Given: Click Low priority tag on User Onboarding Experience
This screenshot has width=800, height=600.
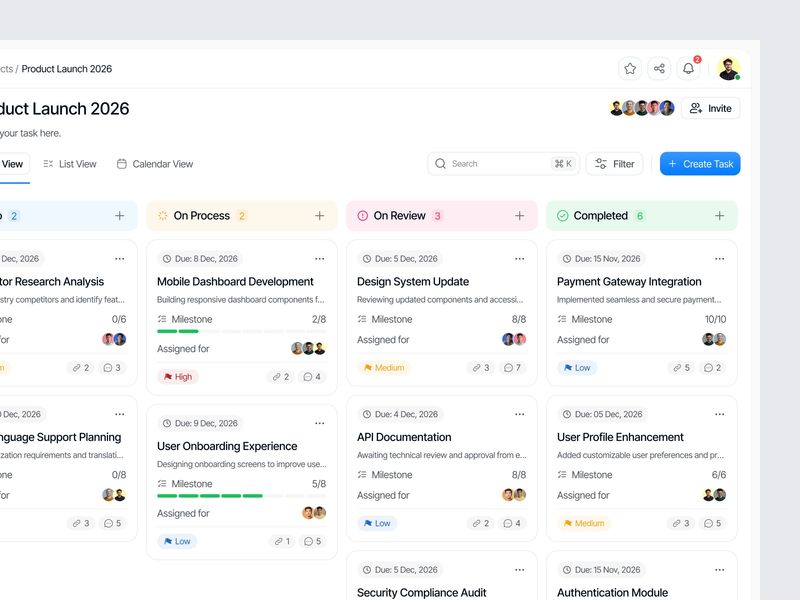Looking at the screenshot, I should [x=177, y=541].
